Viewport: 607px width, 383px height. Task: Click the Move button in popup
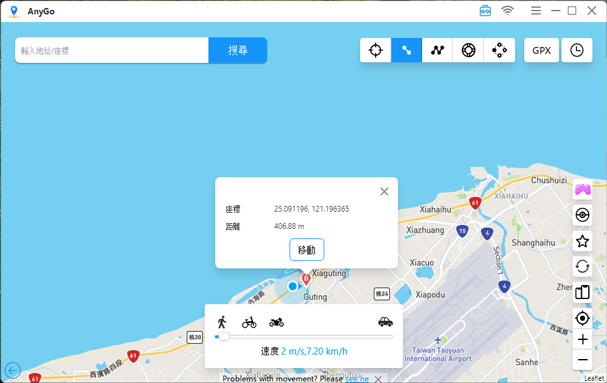coord(307,250)
